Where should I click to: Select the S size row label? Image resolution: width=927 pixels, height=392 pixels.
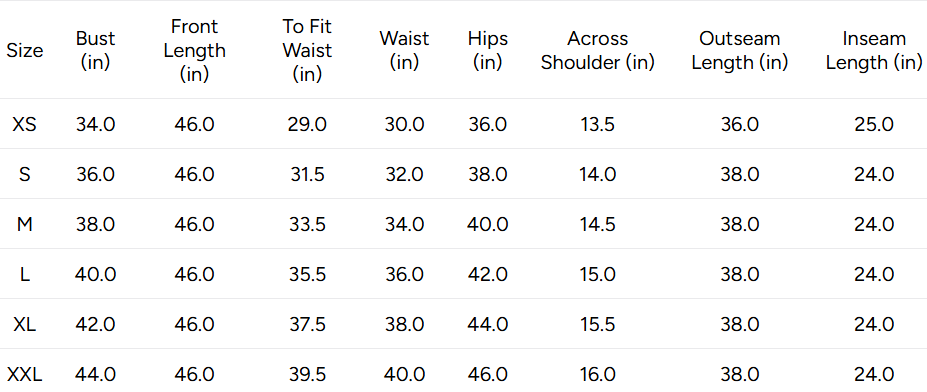coord(25,174)
